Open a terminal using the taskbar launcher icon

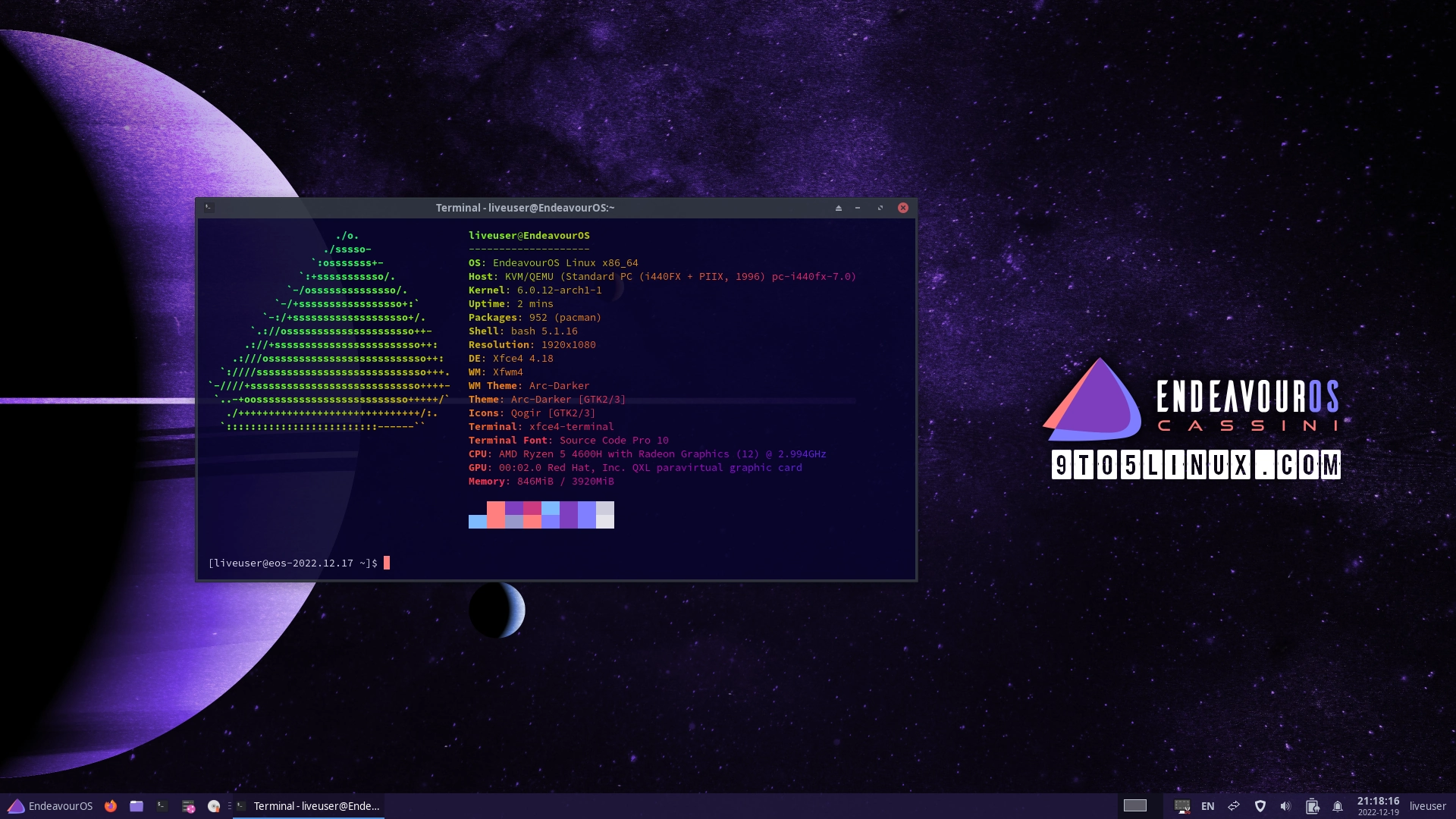162,806
